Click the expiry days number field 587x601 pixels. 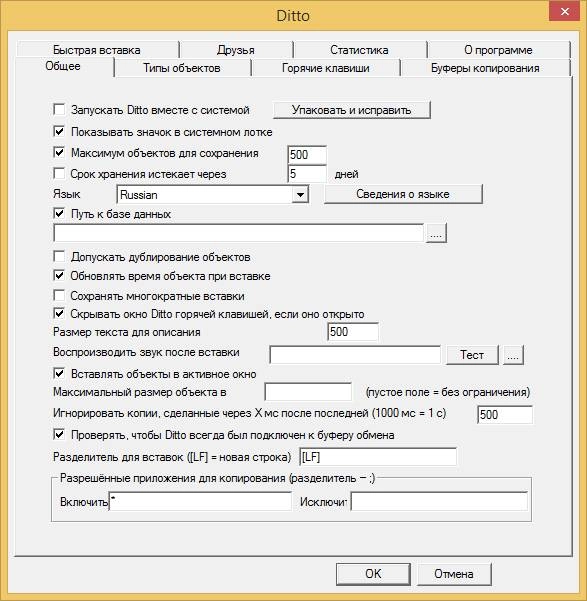pos(307,174)
